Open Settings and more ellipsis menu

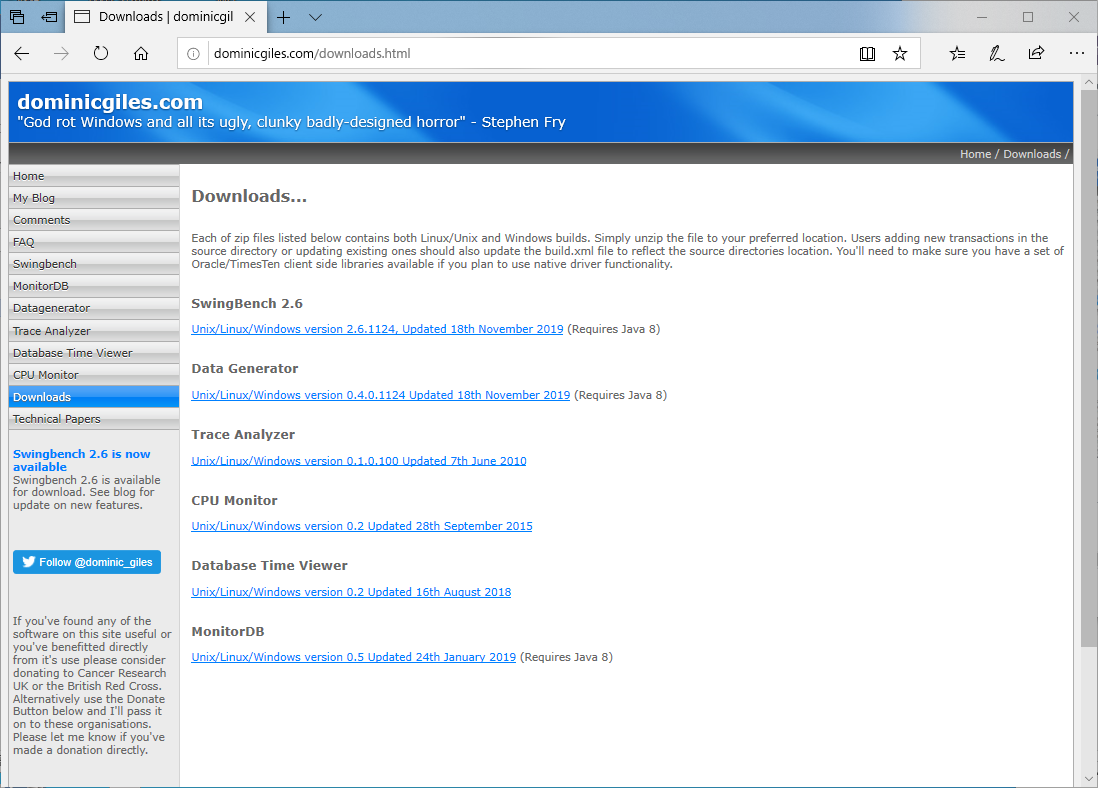pos(1076,53)
